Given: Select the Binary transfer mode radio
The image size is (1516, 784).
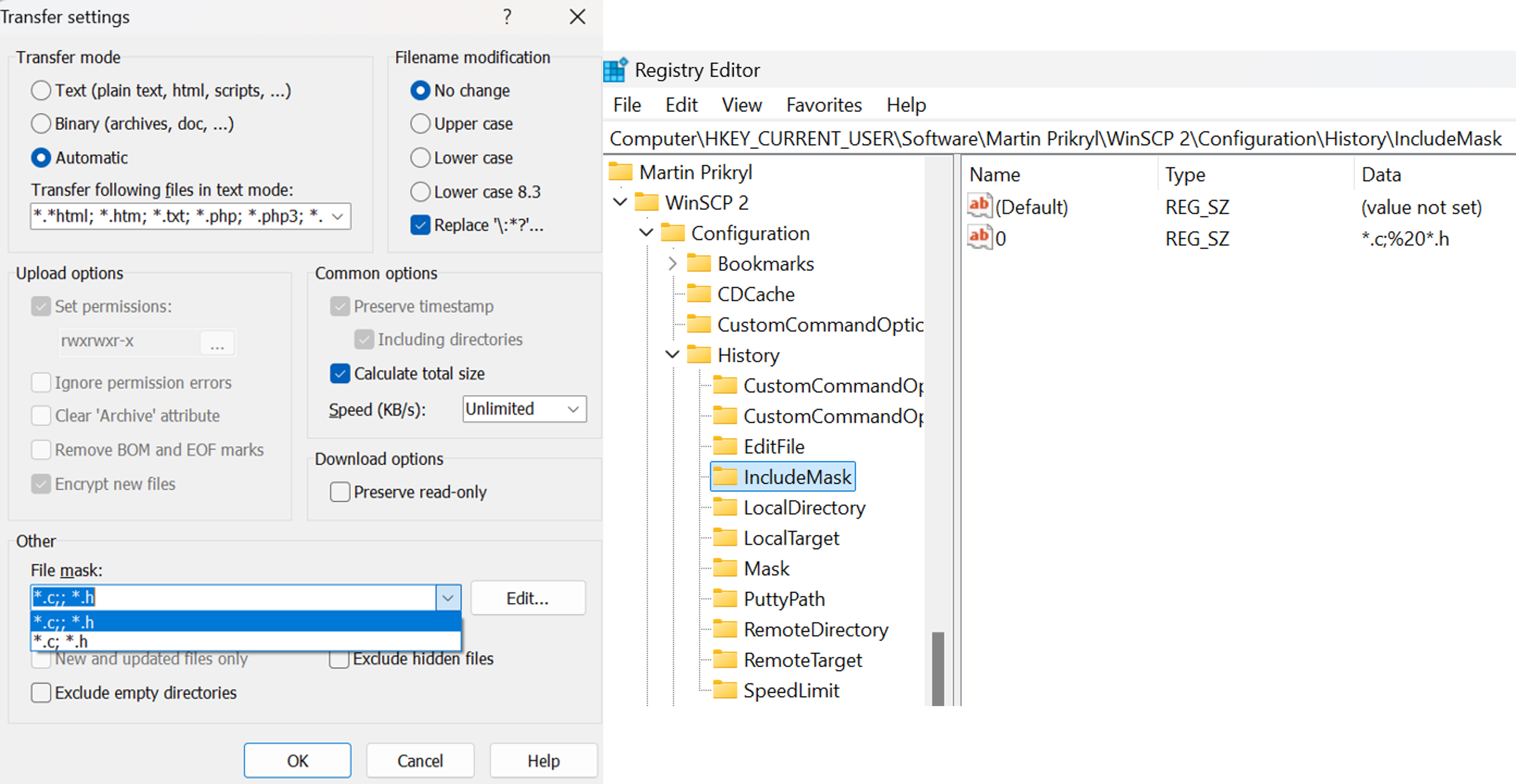Looking at the screenshot, I should (41, 124).
